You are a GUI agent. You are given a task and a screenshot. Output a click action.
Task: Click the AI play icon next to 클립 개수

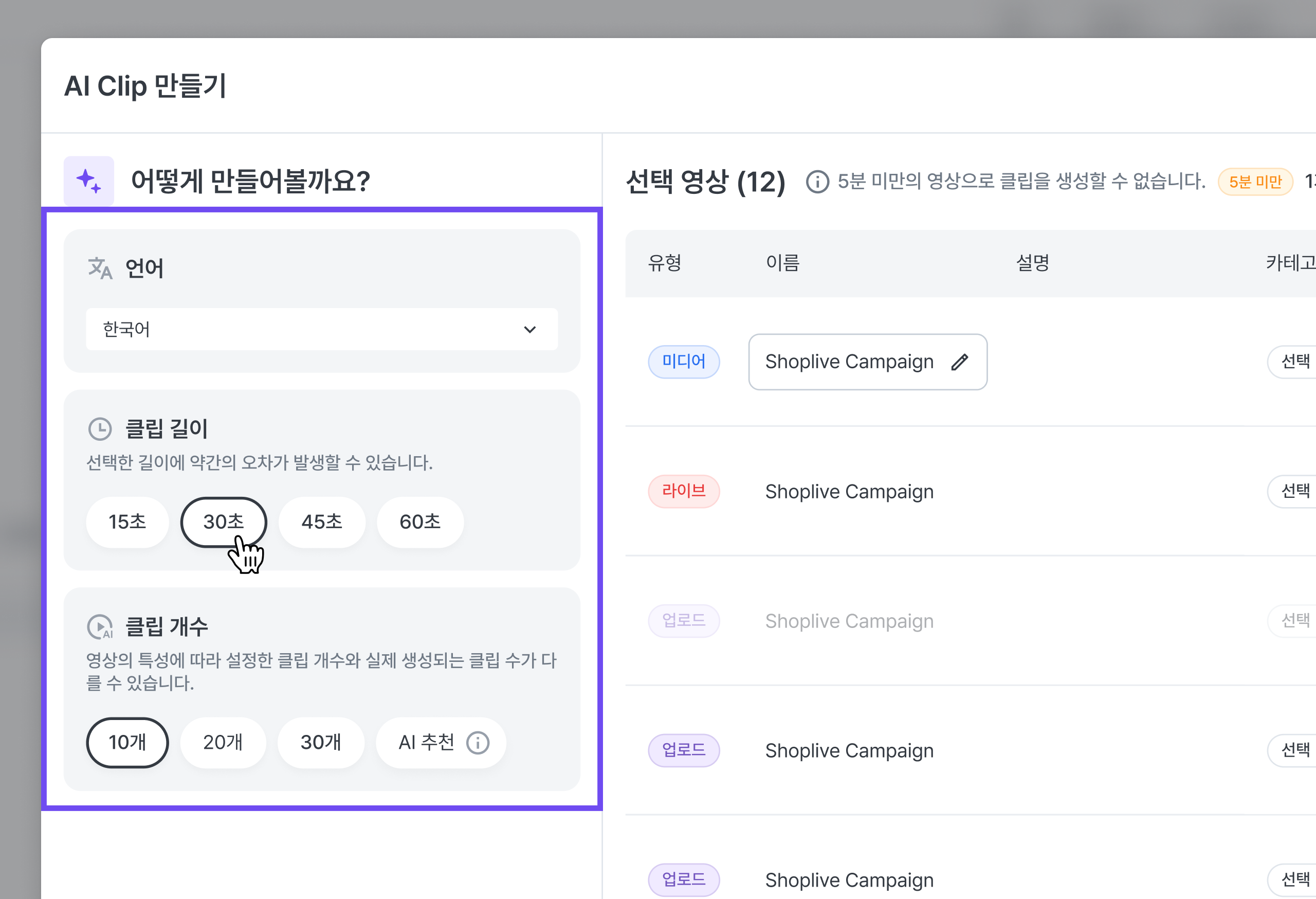100,627
